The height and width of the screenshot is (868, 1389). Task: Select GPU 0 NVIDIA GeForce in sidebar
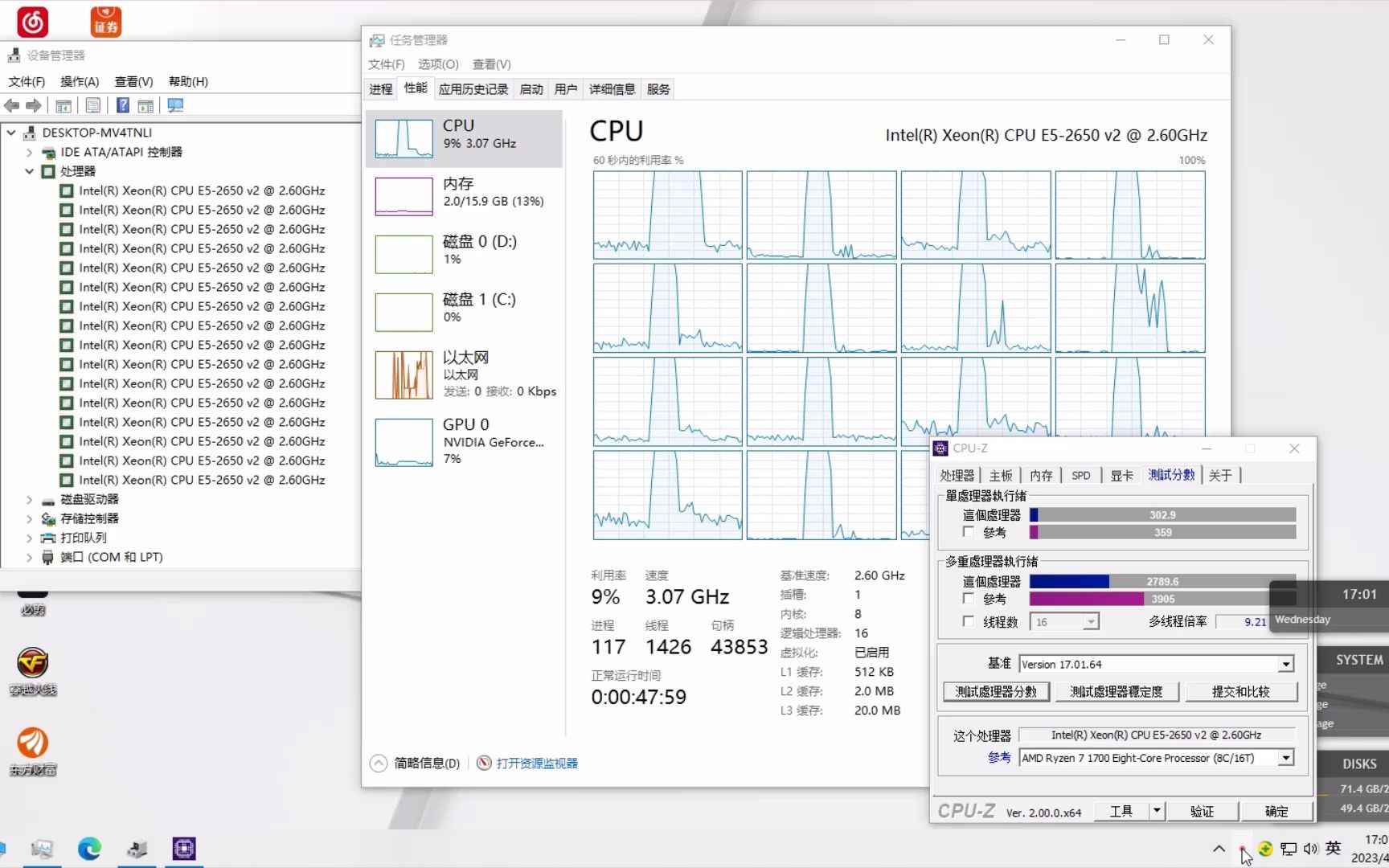click(464, 441)
